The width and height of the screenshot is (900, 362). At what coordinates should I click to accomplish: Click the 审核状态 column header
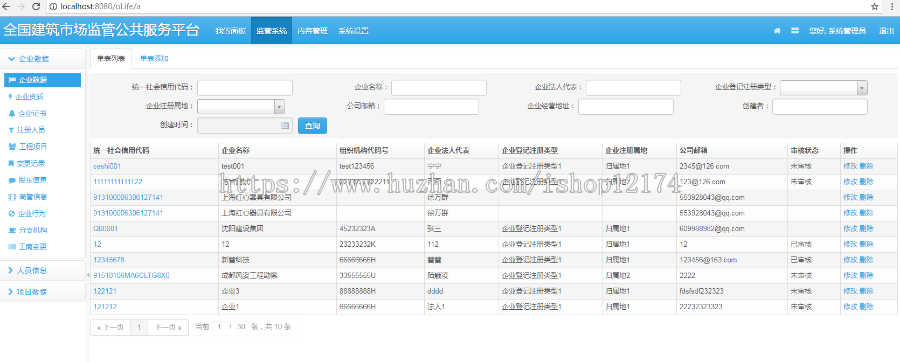click(x=804, y=151)
